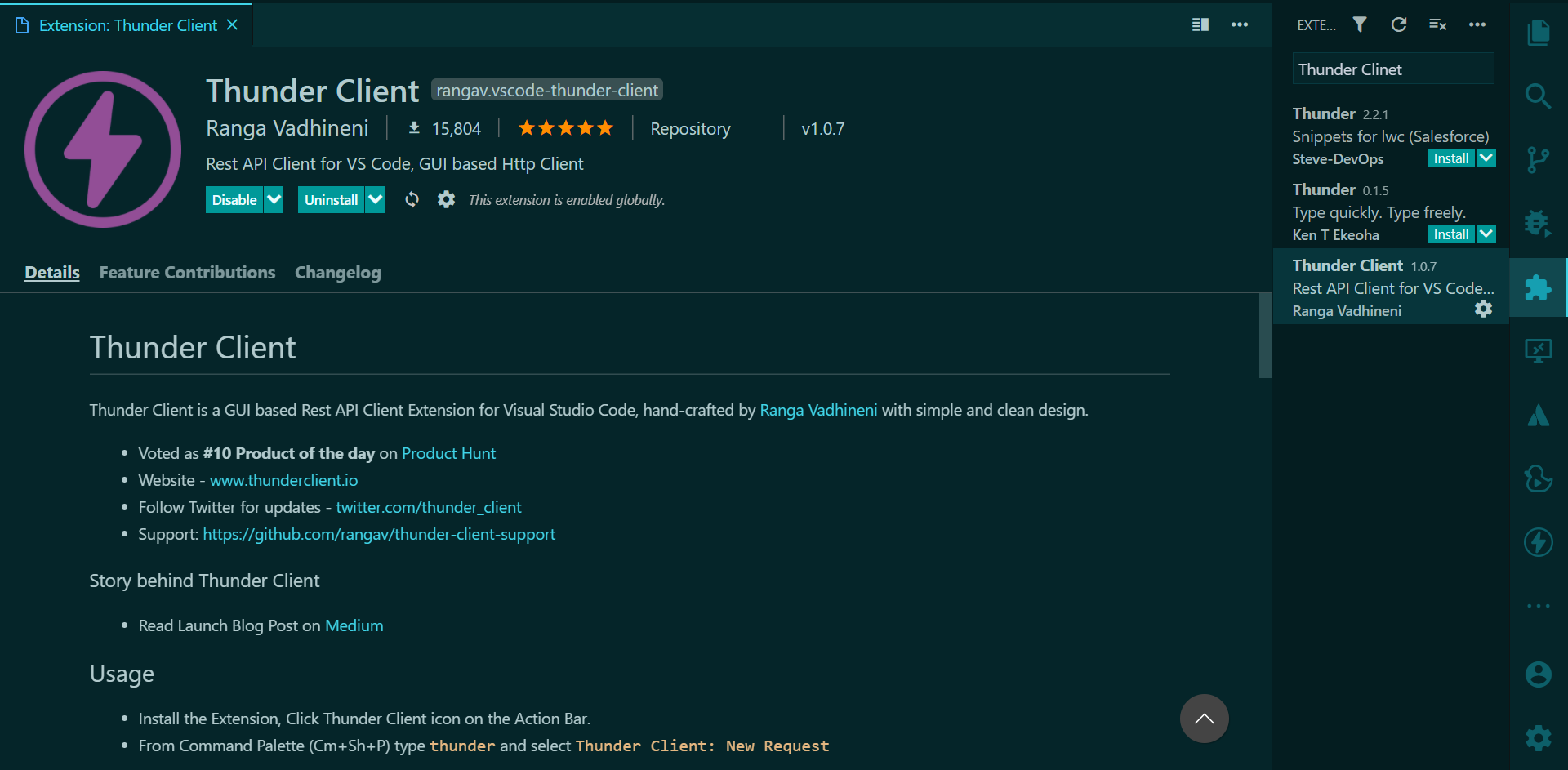Open the Run and Debug view
This screenshot has width=1568, height=770.
[1539, 223]
